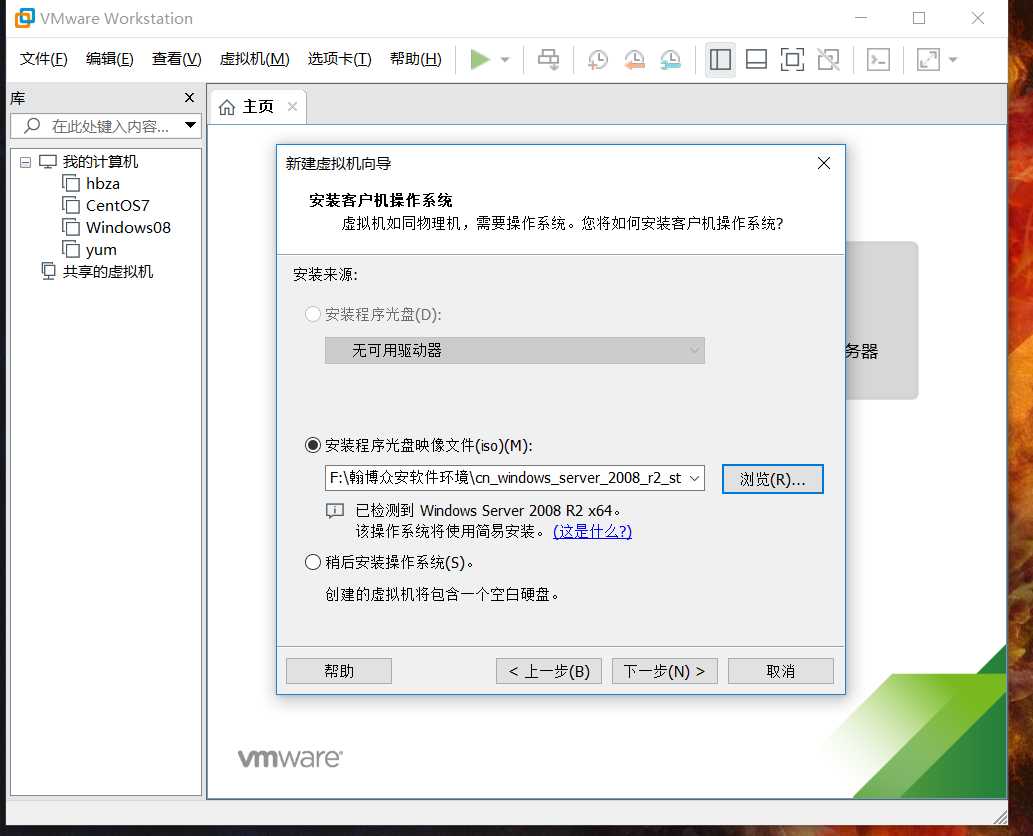The height and width of the screenshot is (836, 1033).
Task: Open the console view terminal icon
Action: tap(878, 59)
